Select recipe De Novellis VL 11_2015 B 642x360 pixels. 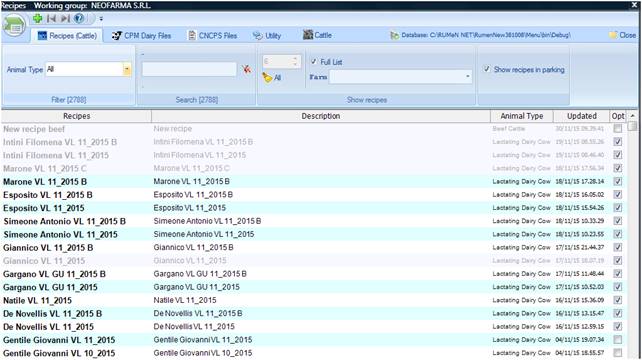point(52,314)
